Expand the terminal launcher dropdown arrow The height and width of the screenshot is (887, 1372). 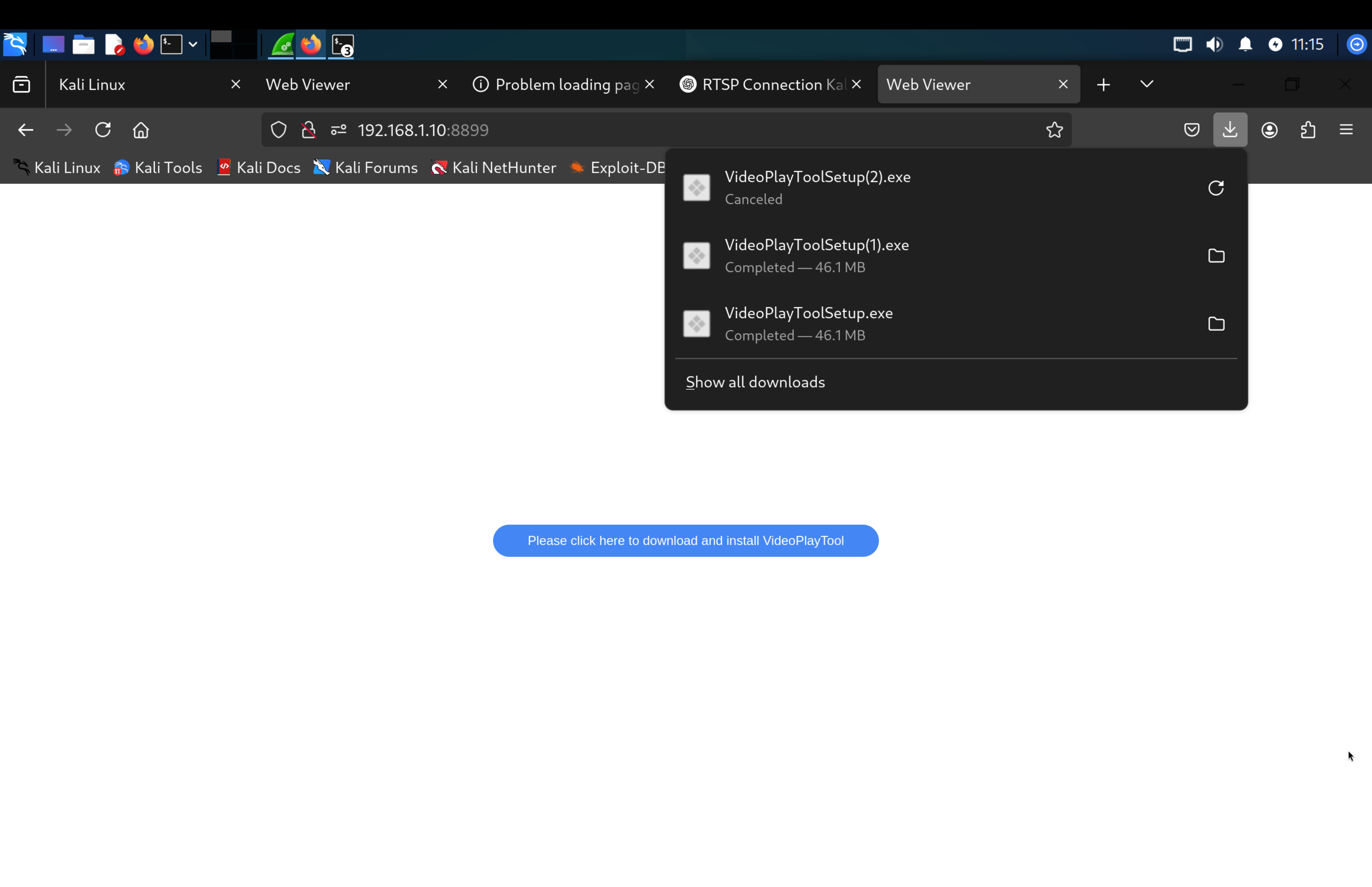point(193,44)
